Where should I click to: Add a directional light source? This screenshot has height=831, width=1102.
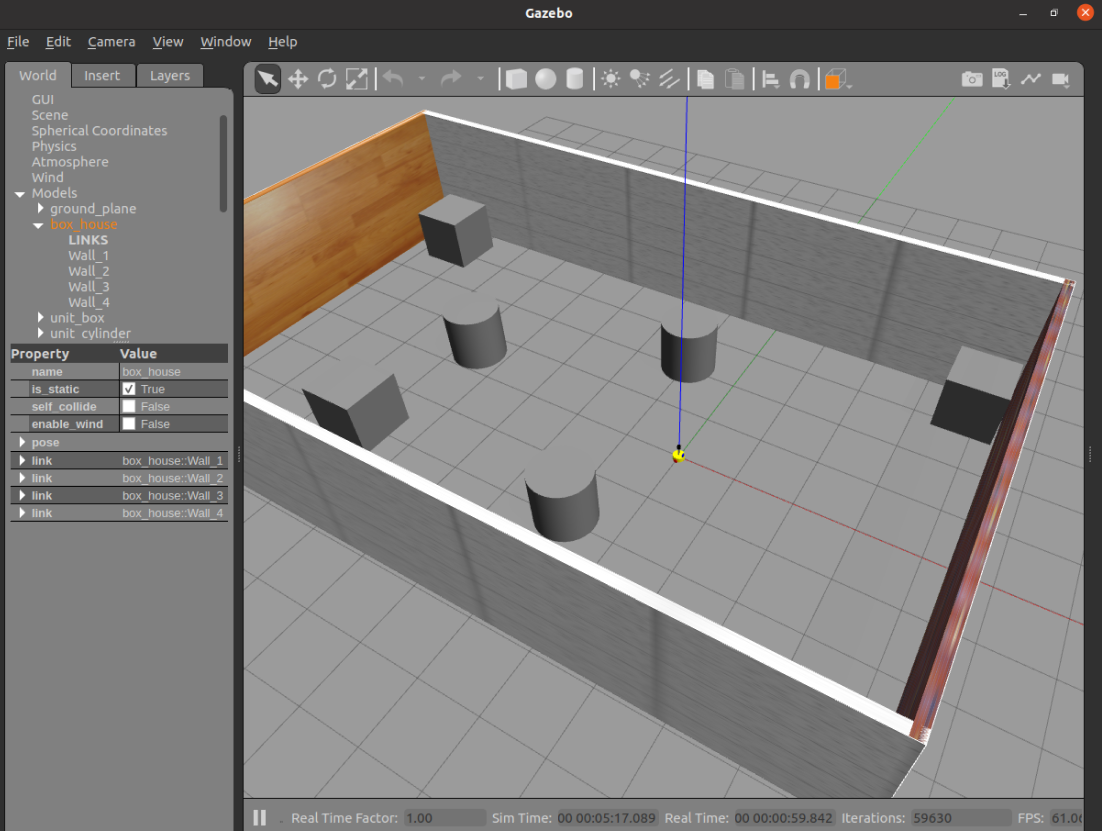click(x=669, y=79)
